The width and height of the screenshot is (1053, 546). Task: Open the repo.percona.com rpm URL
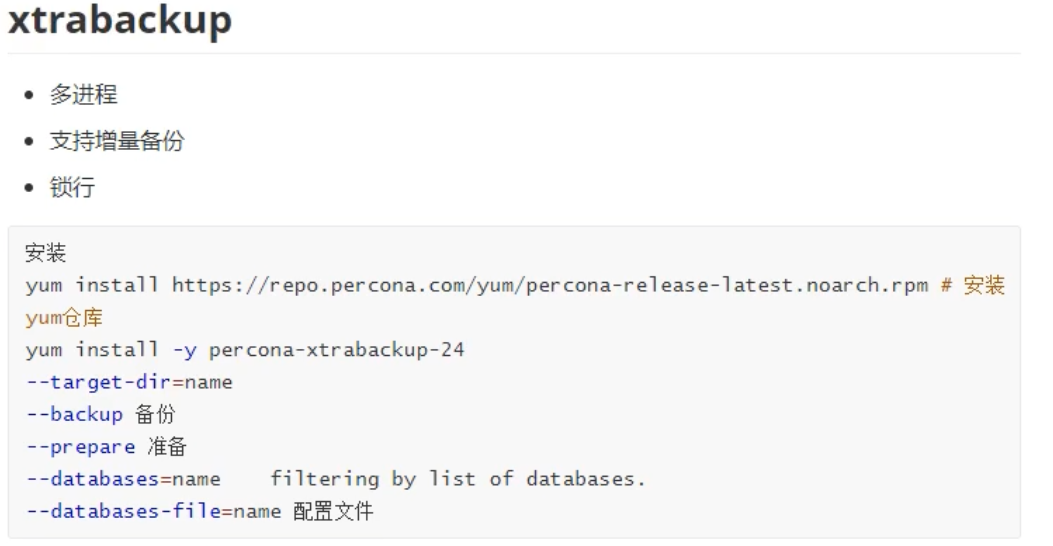click(551, 285)
